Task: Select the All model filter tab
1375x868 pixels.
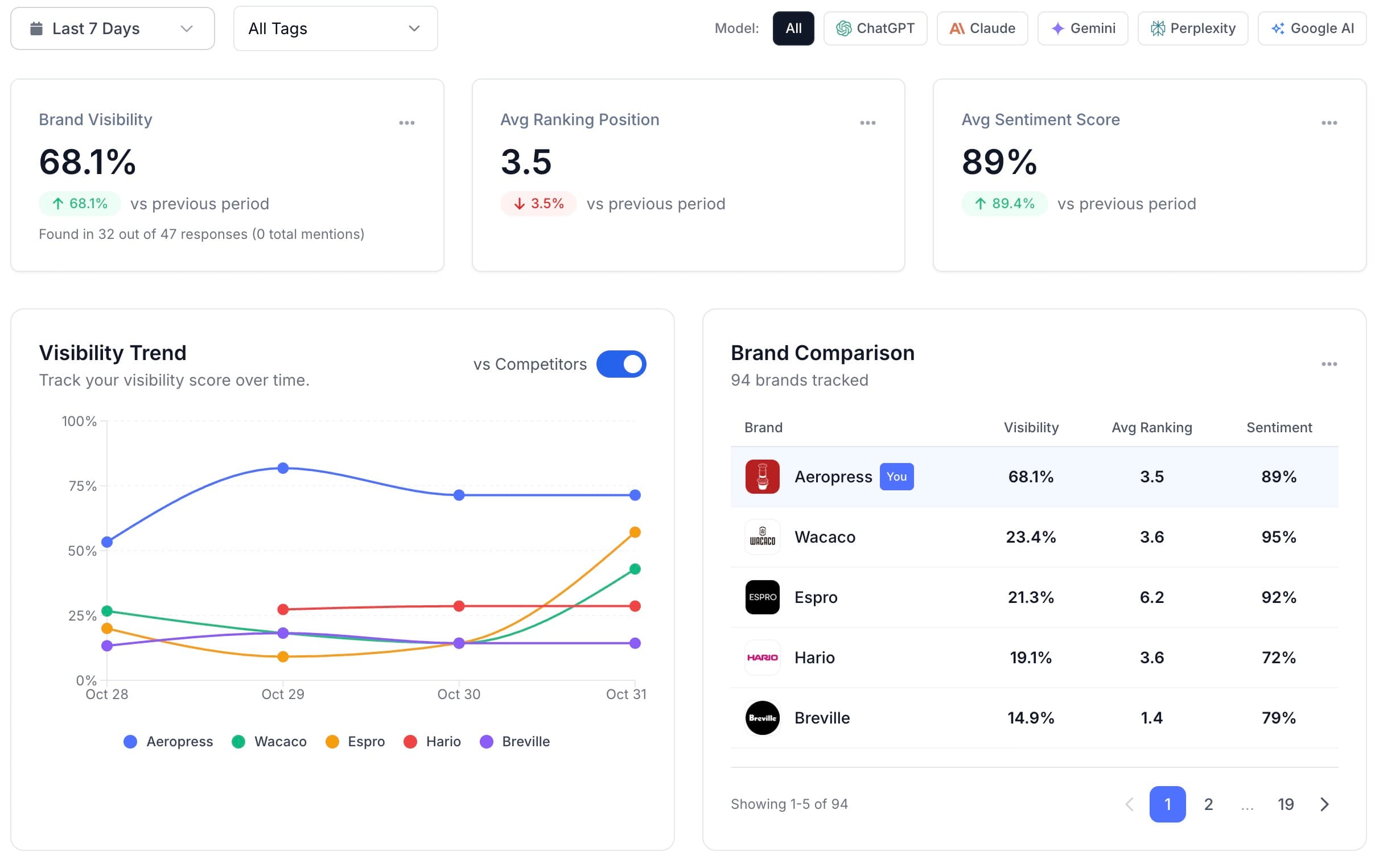Action: click(x=793, y=28)
